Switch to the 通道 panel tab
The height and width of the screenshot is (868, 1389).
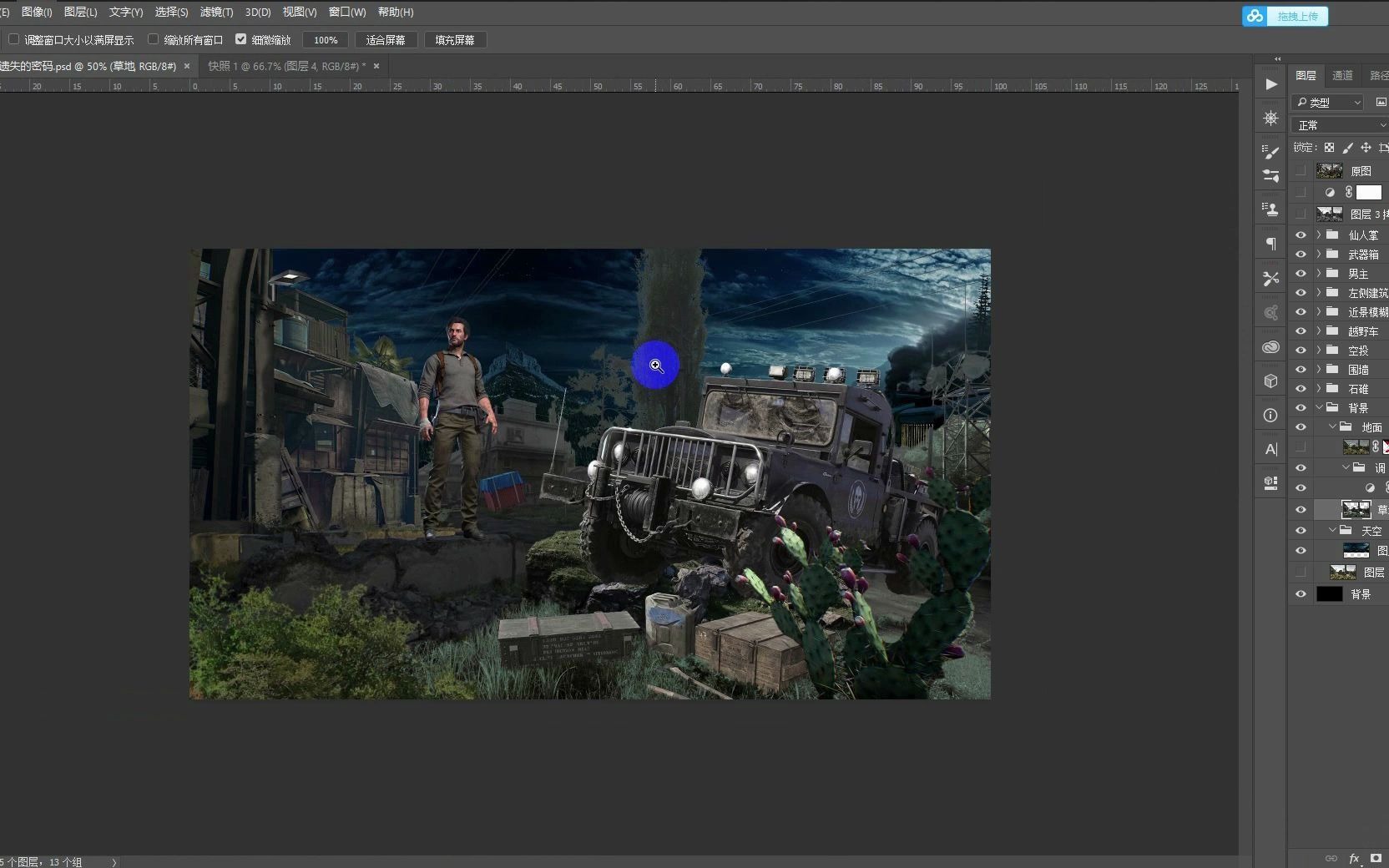pyautogui.click(x=1342, y=75)
